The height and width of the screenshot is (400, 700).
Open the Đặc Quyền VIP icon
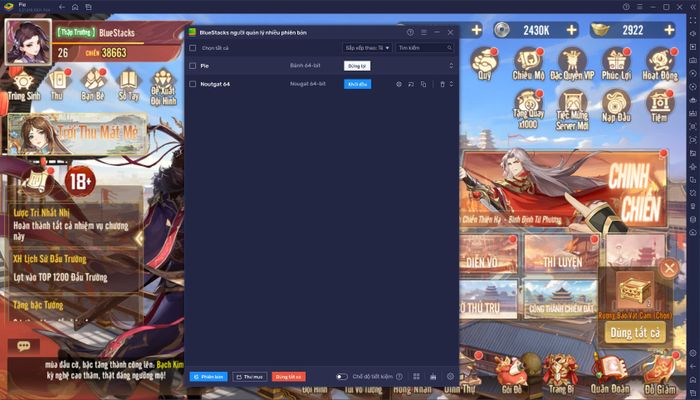(572, 64)
